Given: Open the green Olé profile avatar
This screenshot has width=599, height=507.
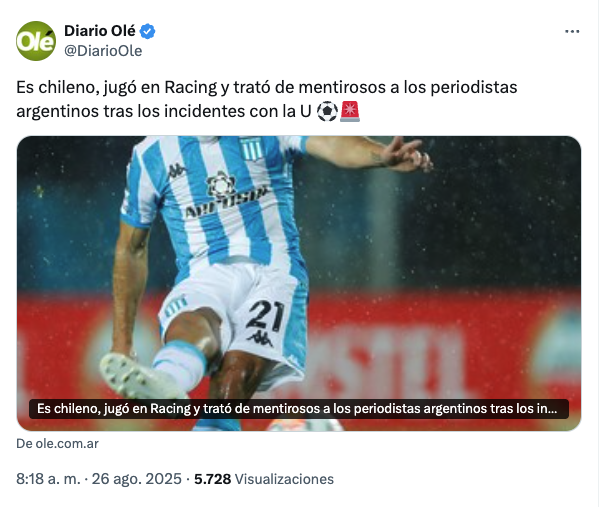Looking at the screenshot, I should (x=36, y=41).
